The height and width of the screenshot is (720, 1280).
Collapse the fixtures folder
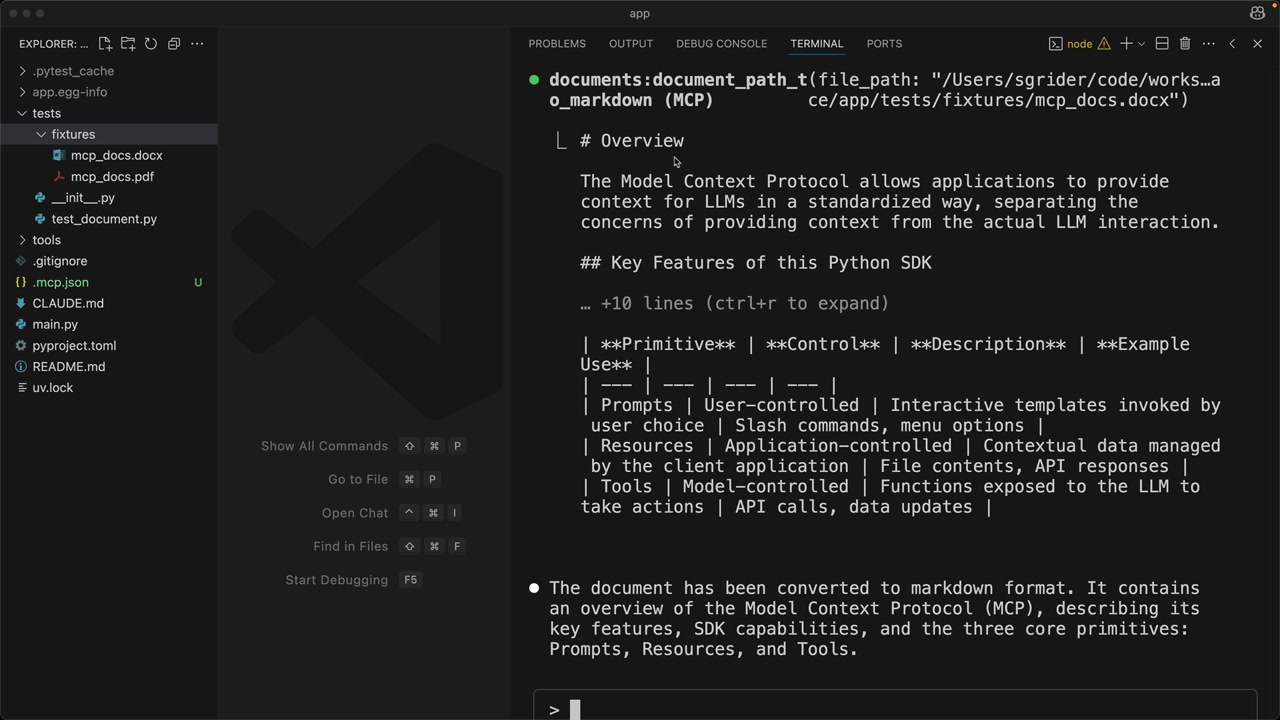click(x=72, y=134)
